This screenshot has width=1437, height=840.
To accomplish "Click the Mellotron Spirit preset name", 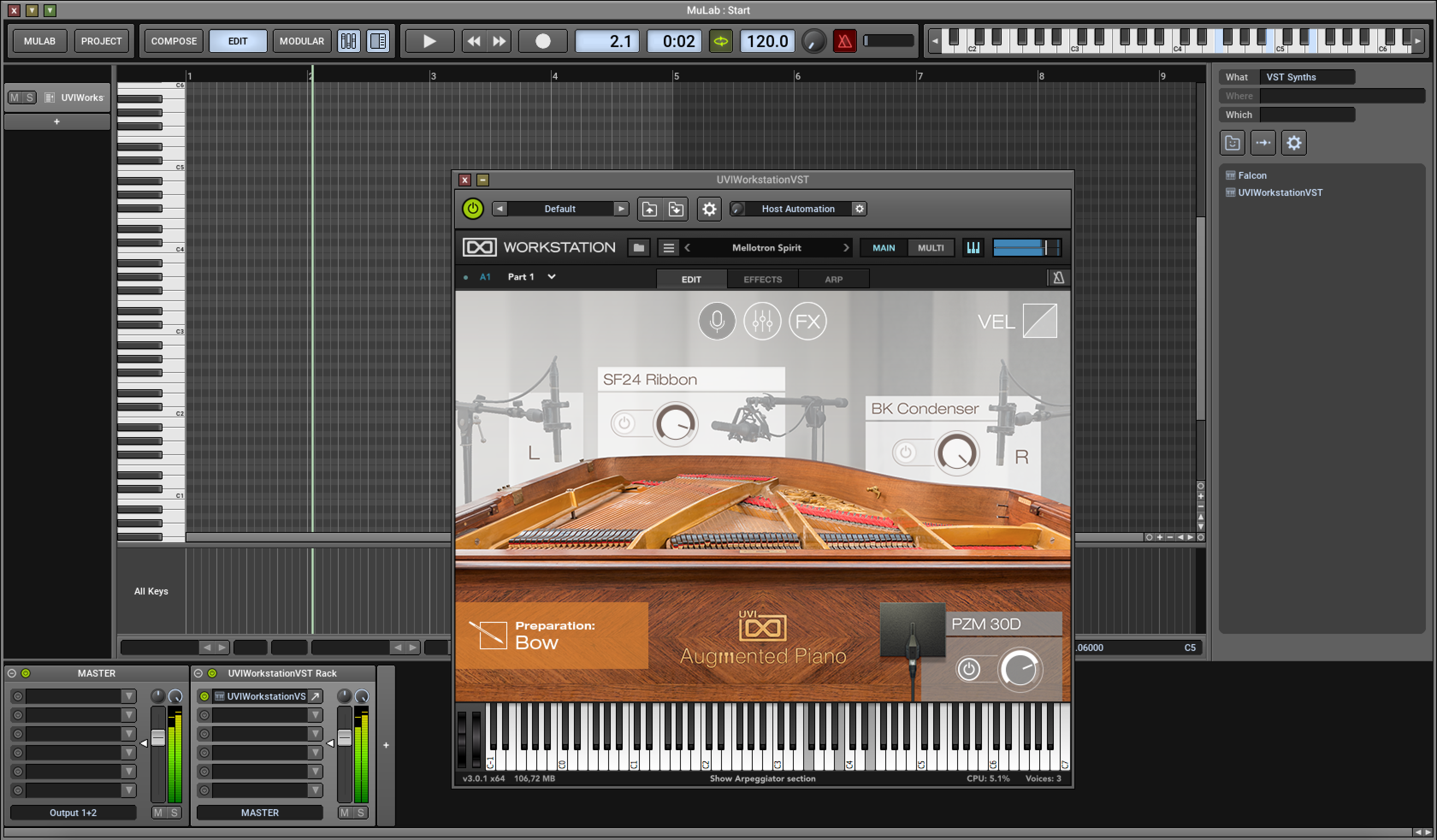I will tap(766, 248).
